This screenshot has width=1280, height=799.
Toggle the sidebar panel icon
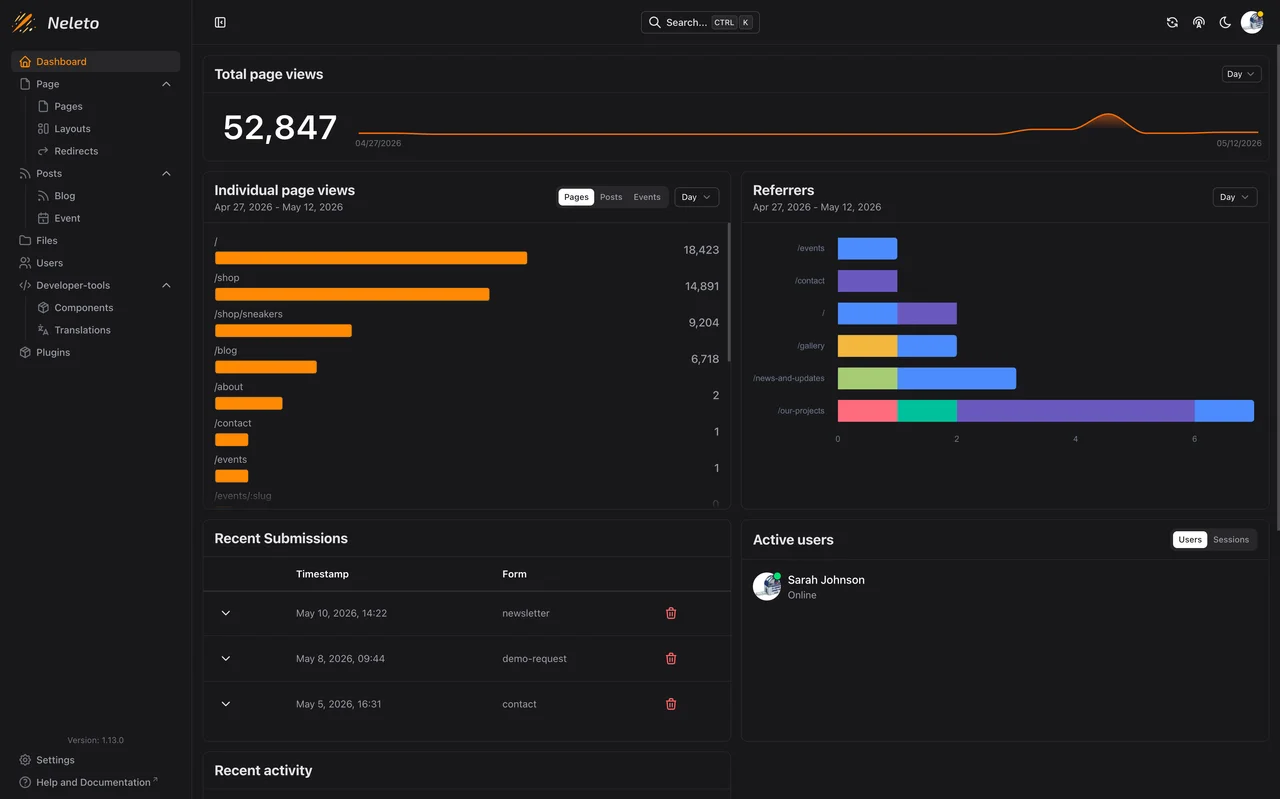220,22
